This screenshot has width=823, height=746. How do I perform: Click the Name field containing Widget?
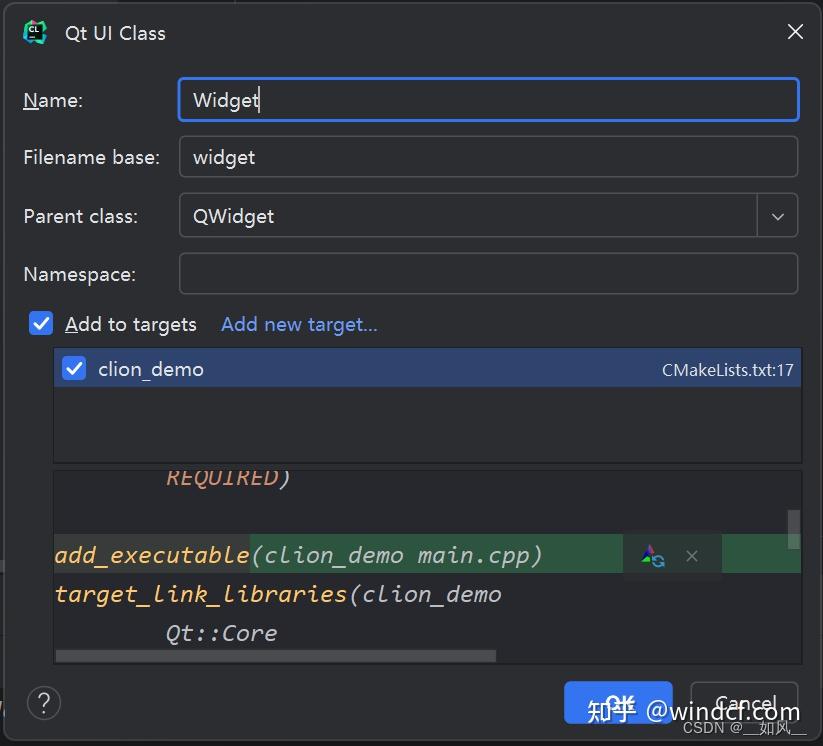tap(488, 100)
